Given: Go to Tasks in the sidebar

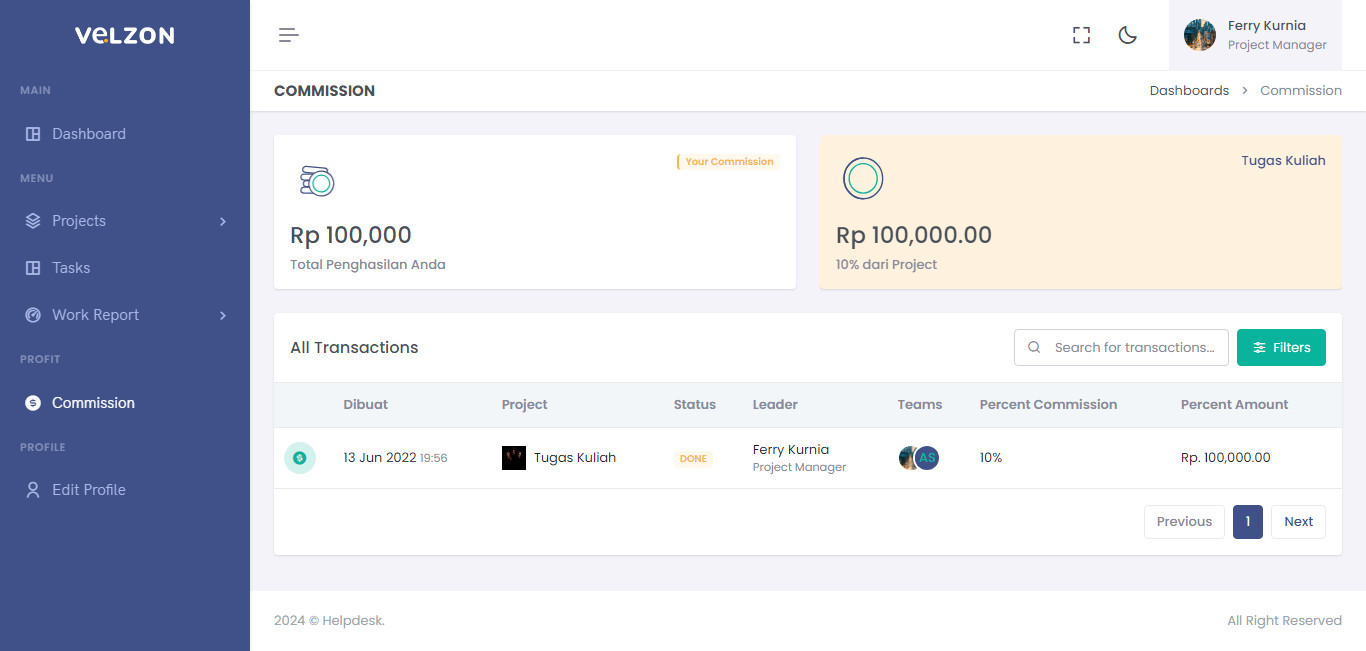Looking at the screenshot, I should 71,268.
